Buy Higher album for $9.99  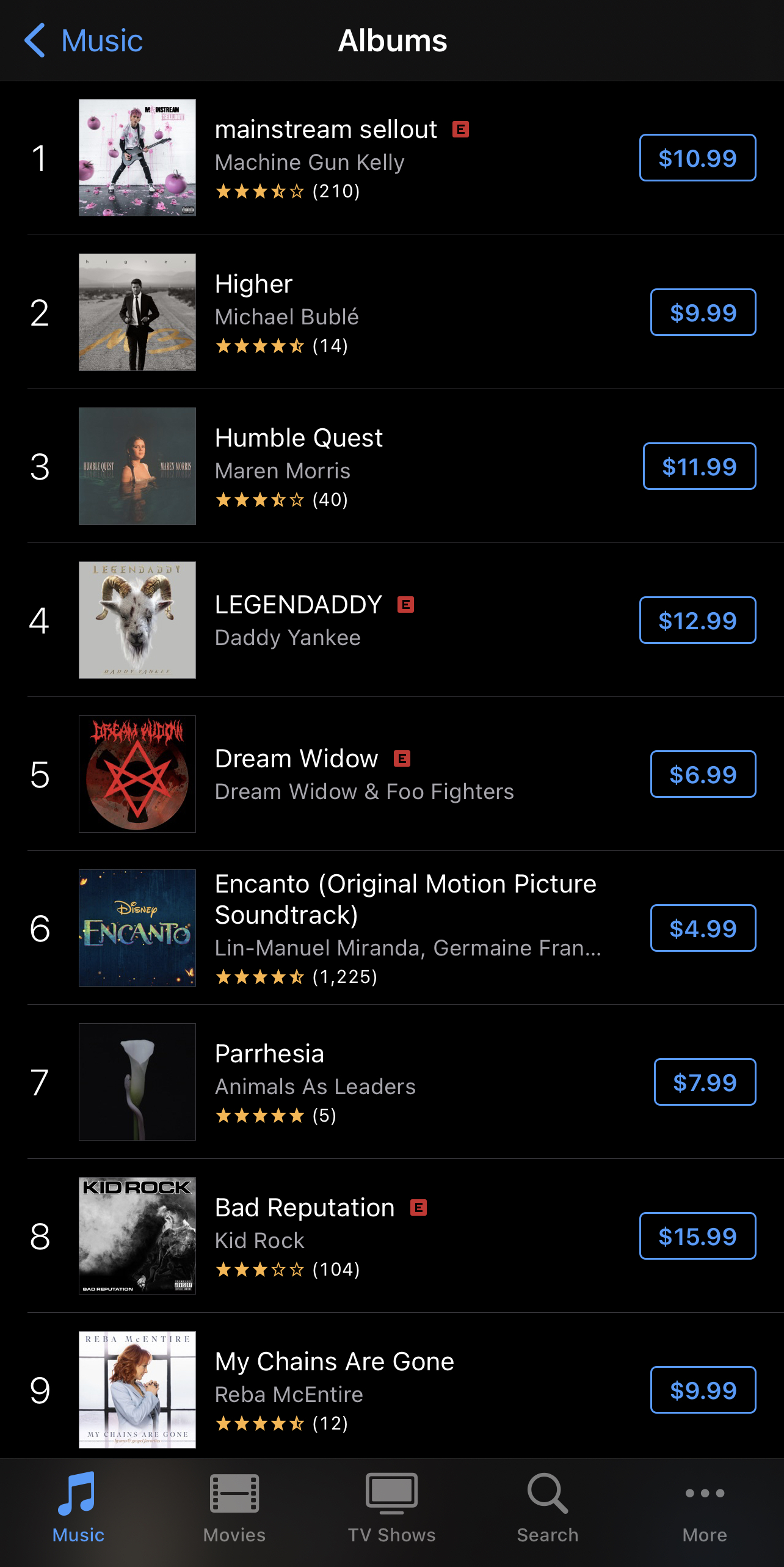click(703, 312)
